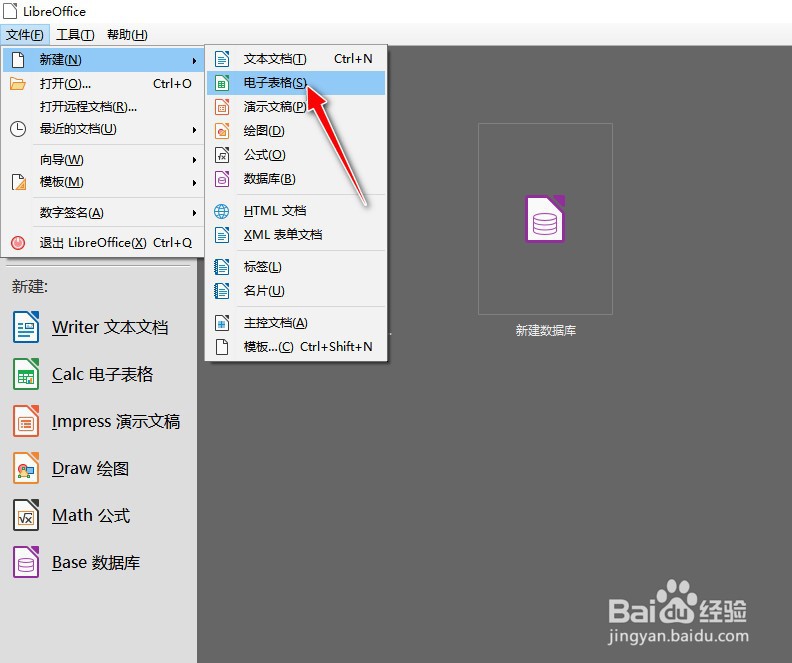Click the template icon beside 模板(M)
Viewport: 792px width, 663px height.
point(19,182)
